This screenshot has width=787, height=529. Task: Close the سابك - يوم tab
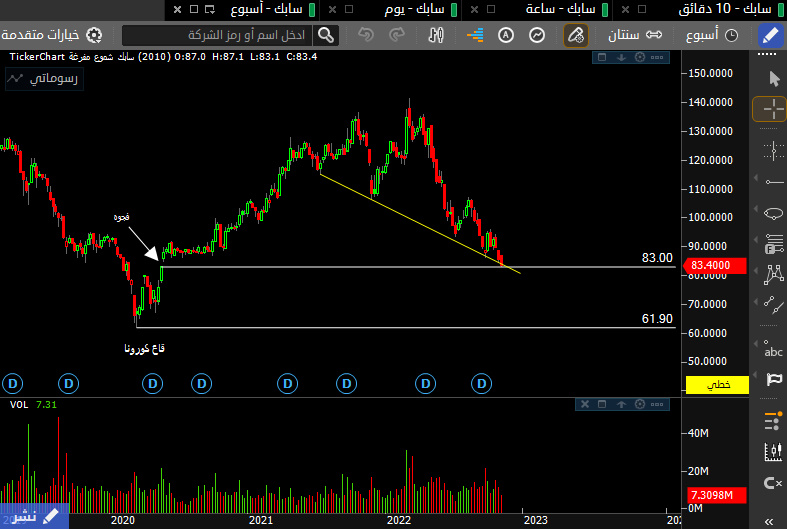point(332,10)
